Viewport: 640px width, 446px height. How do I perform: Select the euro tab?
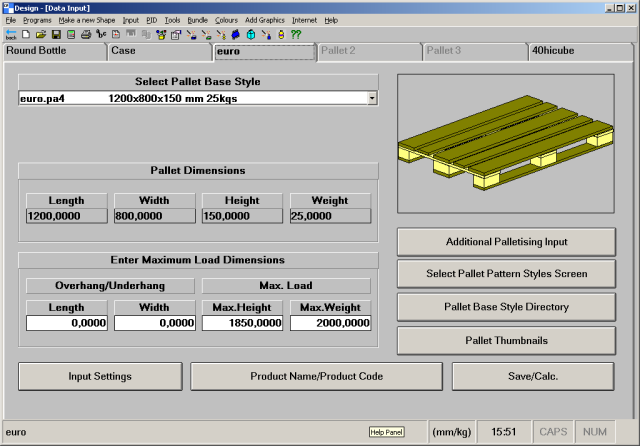point(265,51)
